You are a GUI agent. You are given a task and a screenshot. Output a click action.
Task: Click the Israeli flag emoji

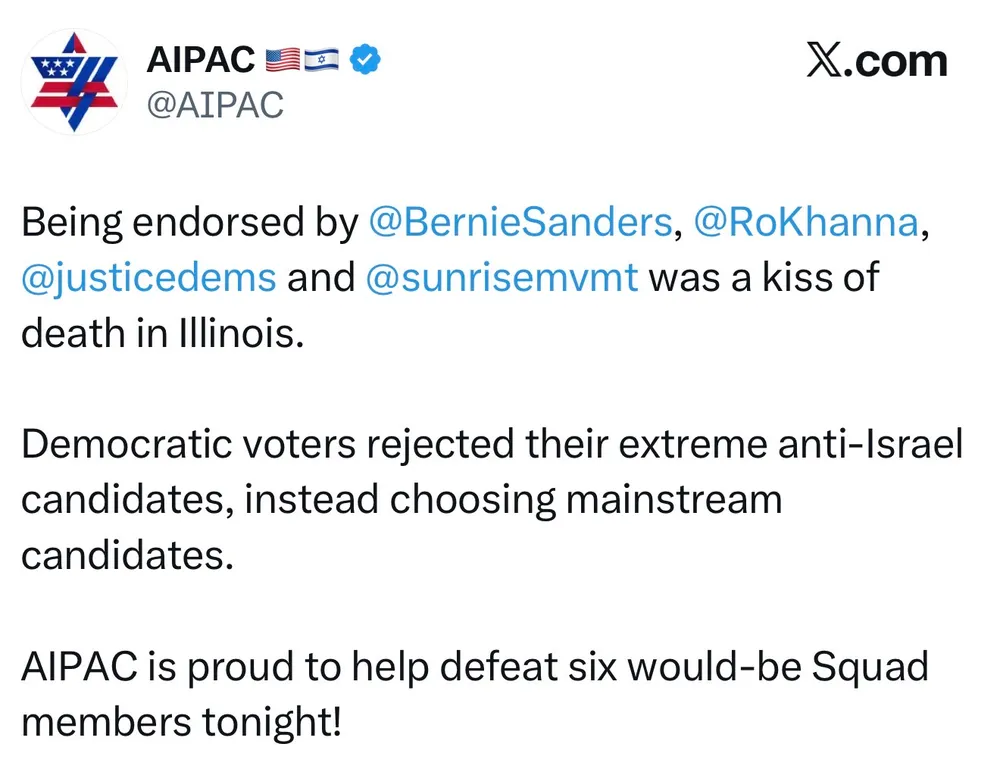(321, 61)
